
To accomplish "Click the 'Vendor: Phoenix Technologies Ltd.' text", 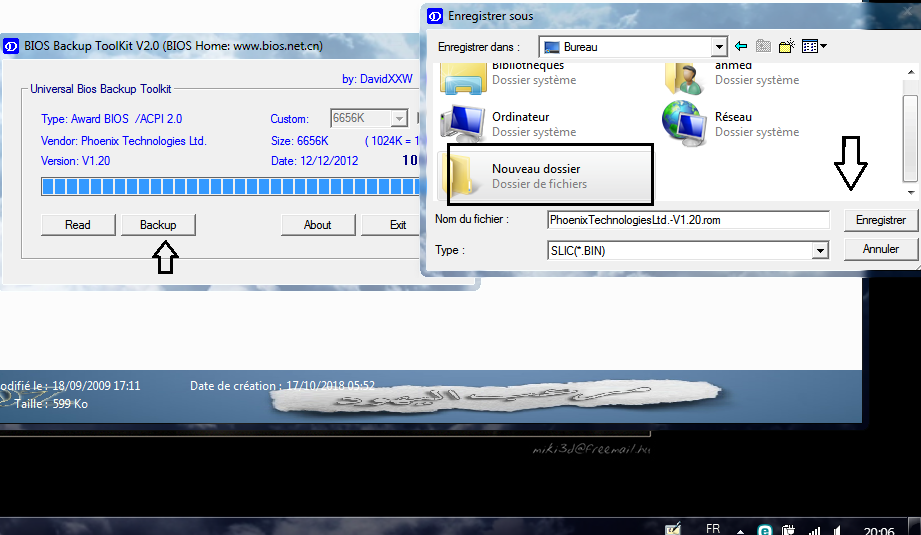I will [124, 141].
